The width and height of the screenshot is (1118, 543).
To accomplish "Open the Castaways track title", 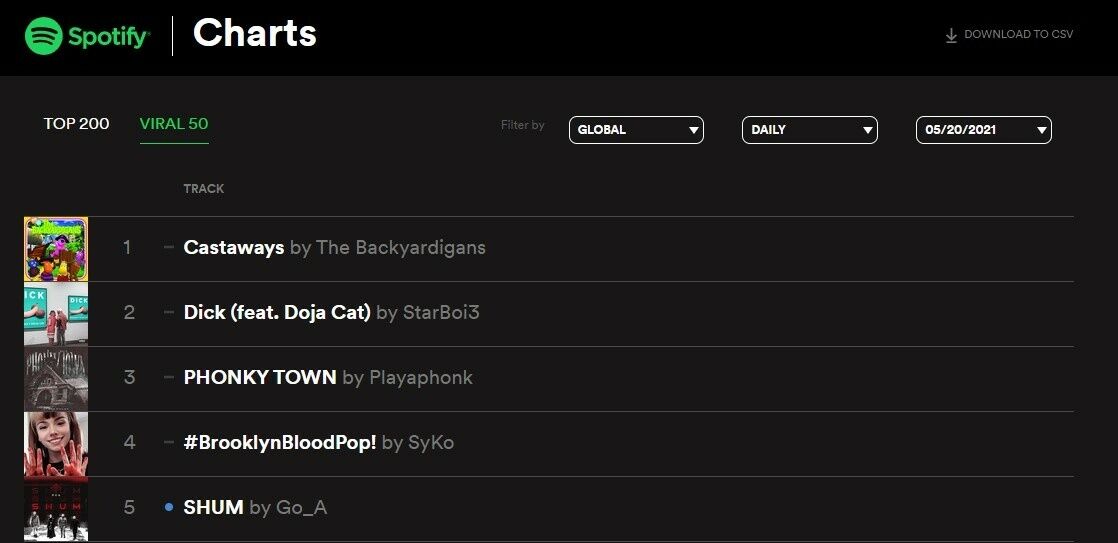I will [x=234, y=248].
